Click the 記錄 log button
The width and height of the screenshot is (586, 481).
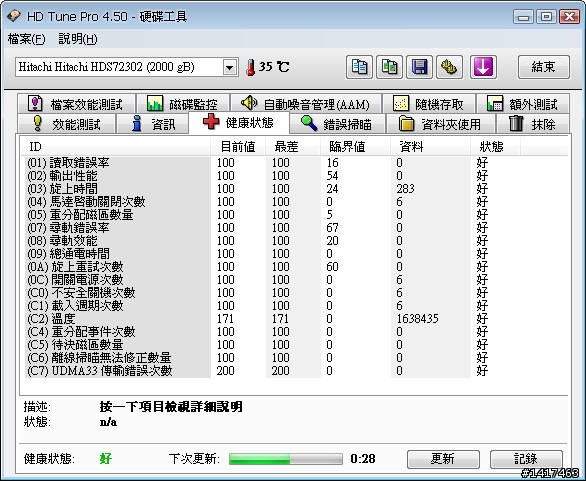(526, 459)
